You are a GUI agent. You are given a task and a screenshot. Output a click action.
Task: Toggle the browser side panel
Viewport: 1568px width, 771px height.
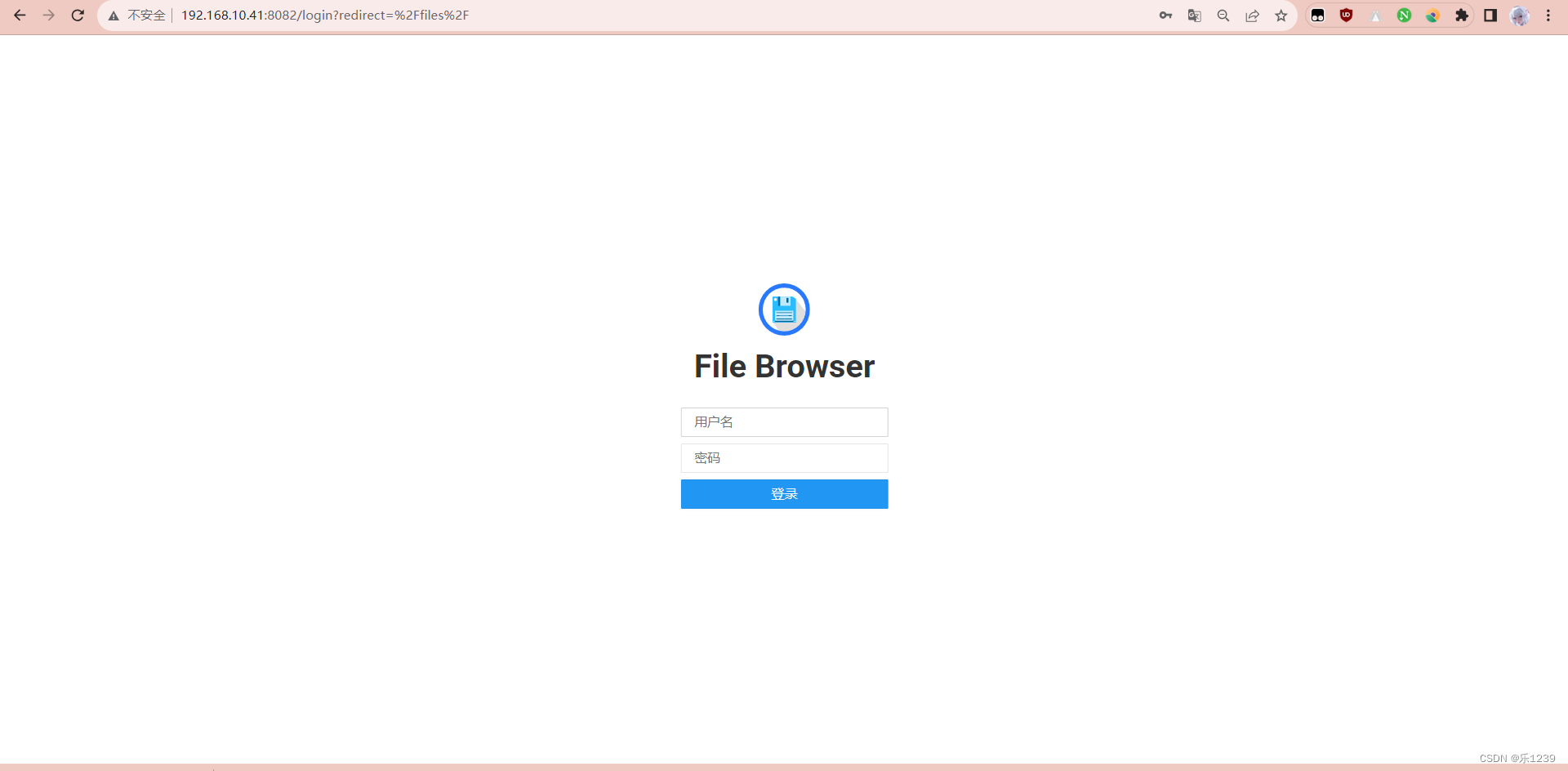click(x=1490, y=16)
